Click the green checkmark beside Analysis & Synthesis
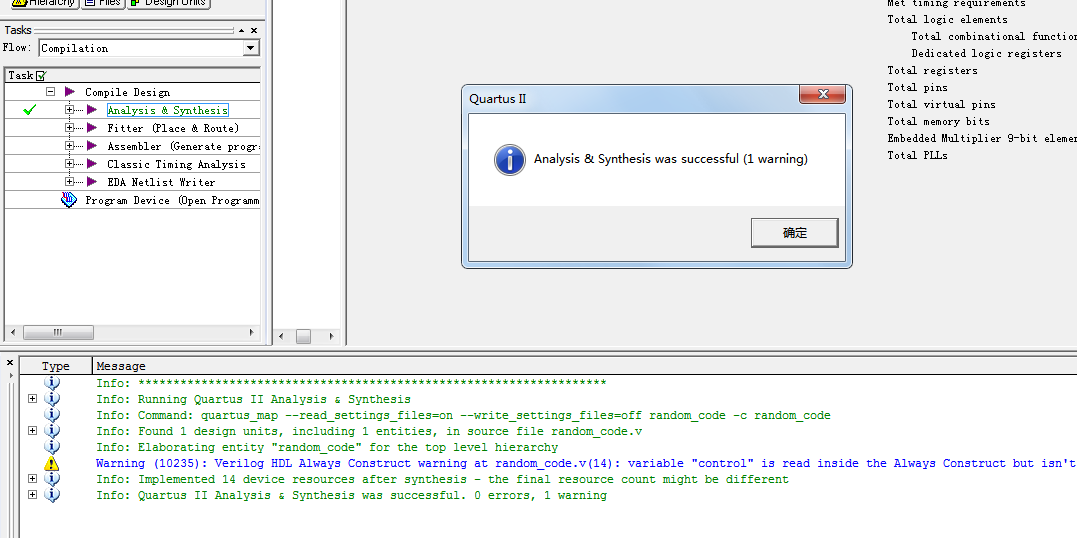The image size is (1077, 538). pos(29,109)
